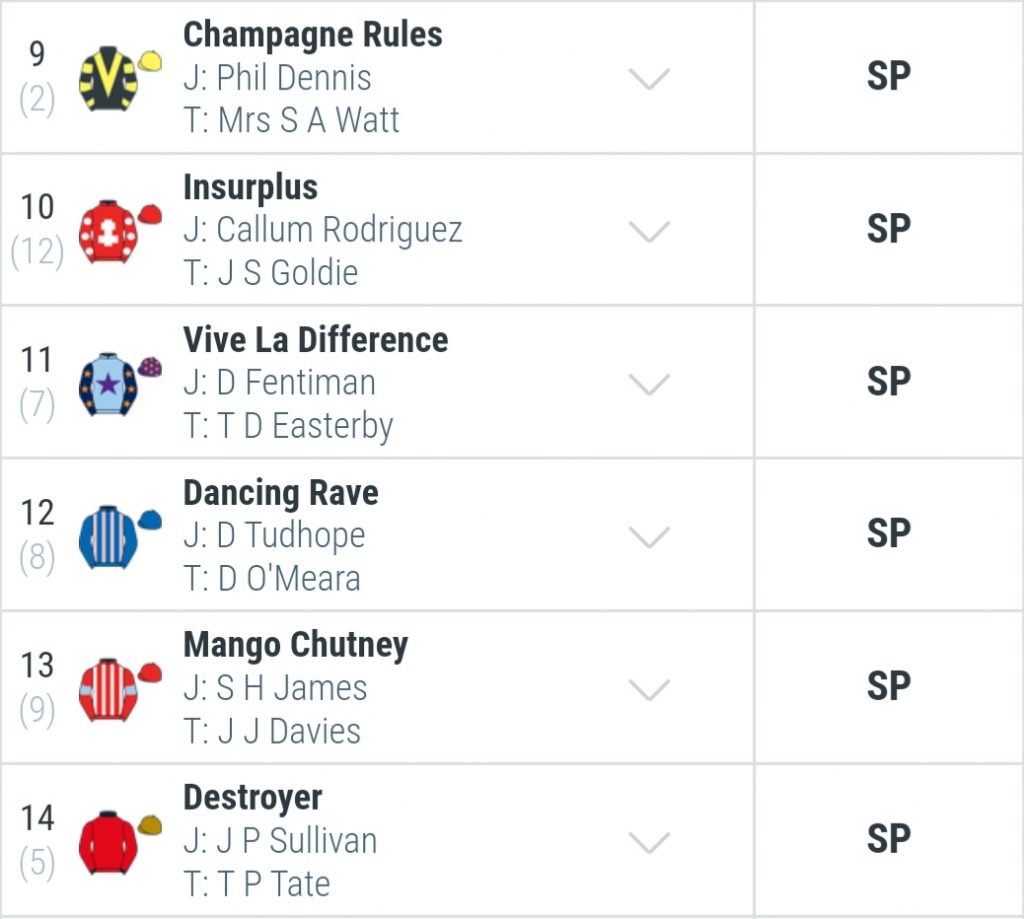Image resolution: width=1024 pixels, height=919 pixels.
Task: Select SP odds for Insurplus
Action: point(889,229)
